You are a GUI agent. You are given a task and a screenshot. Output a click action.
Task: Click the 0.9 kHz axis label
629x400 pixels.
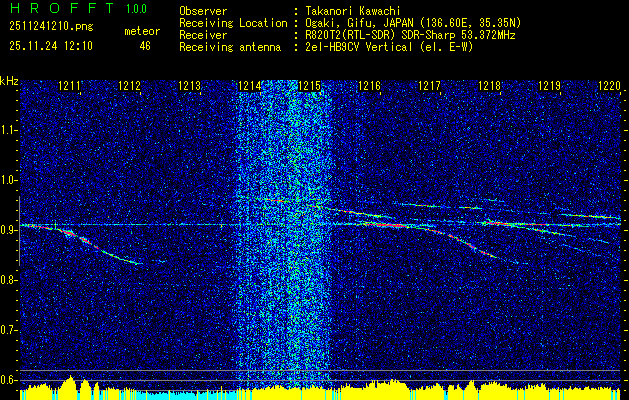[9, 230]
